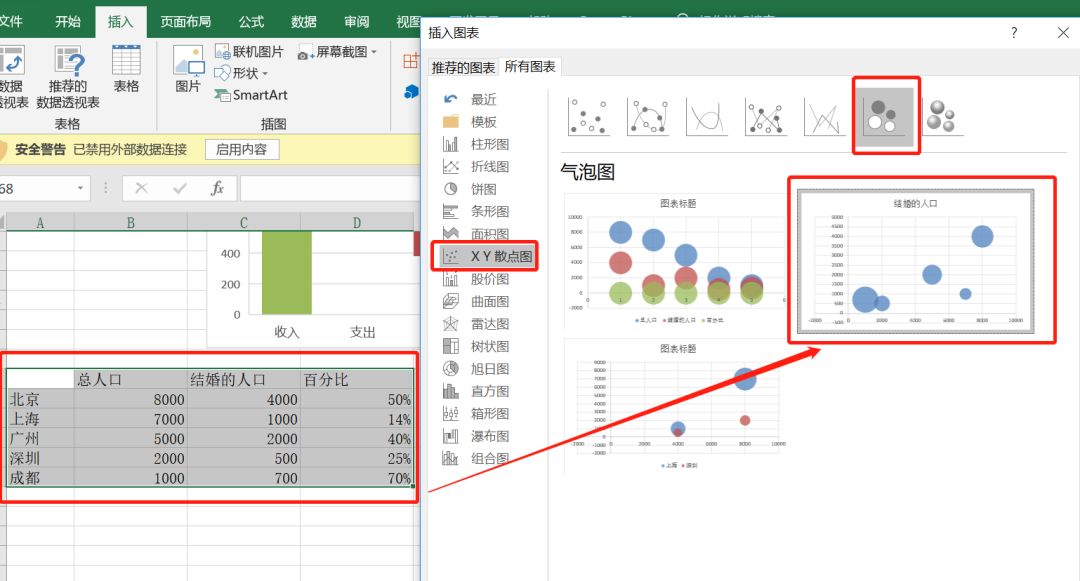Image resolution: width=1080 pixels, height=581 pixels.
Task: Click the 启用内容 enable content button
Action: point(241,149)
